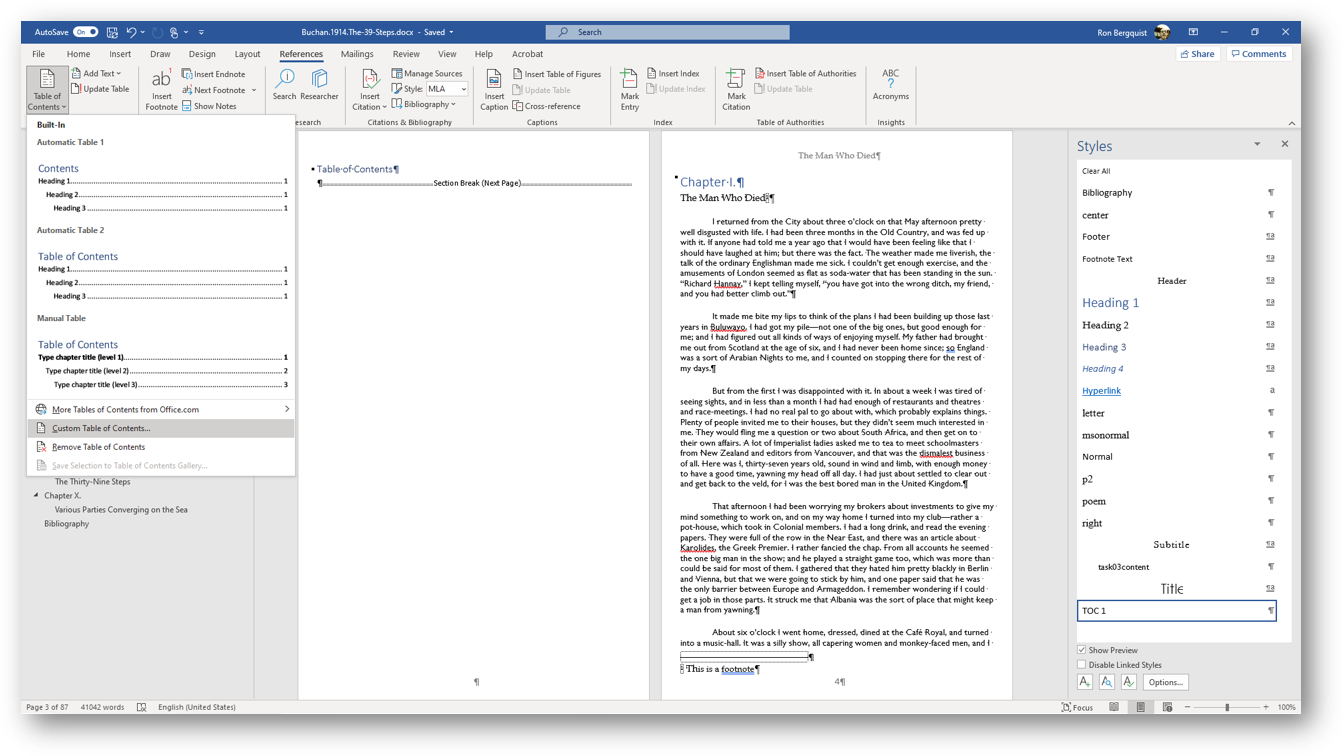Click the Search icon in ribbon
The image size is (1343, 756).
tap(285, 81)
